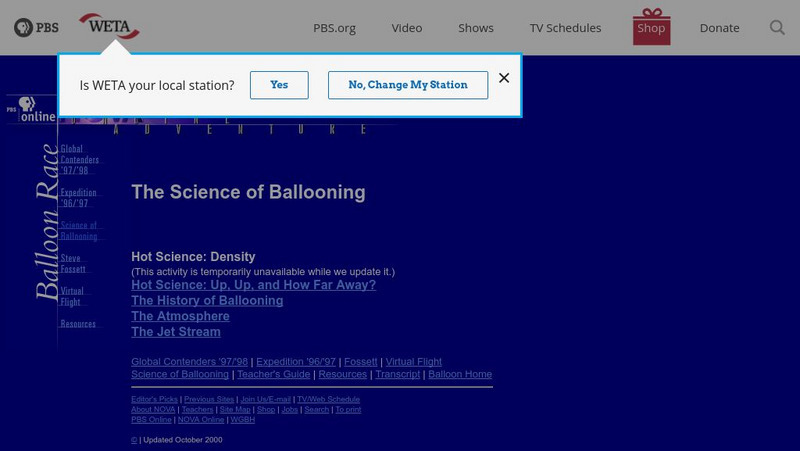Viewport: 800px width, 451px height.
Task: Open About NOVA link
Action: tap(153, 409)
